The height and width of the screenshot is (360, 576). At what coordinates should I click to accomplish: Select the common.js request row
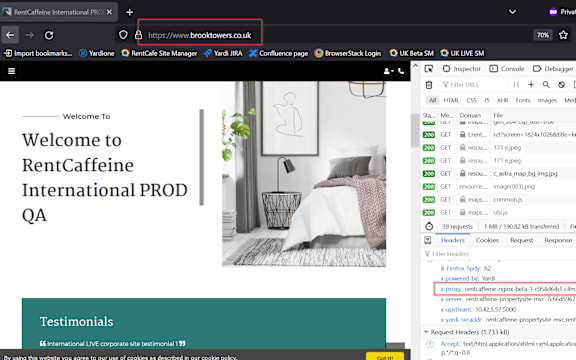498,199
